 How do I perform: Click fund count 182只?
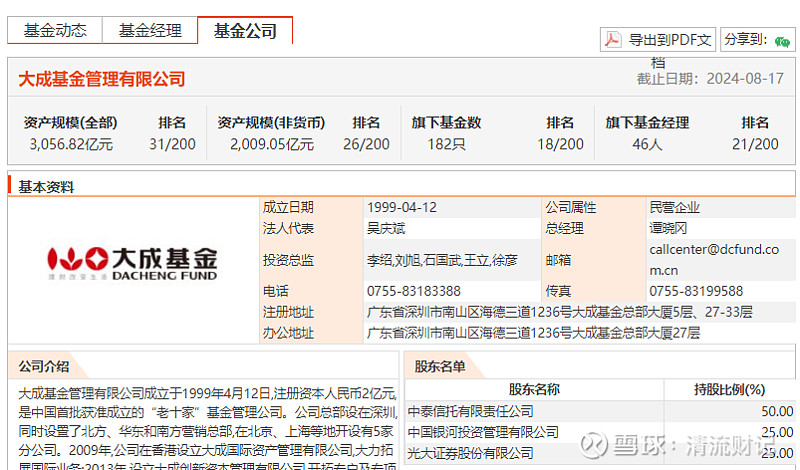[446, 144]
